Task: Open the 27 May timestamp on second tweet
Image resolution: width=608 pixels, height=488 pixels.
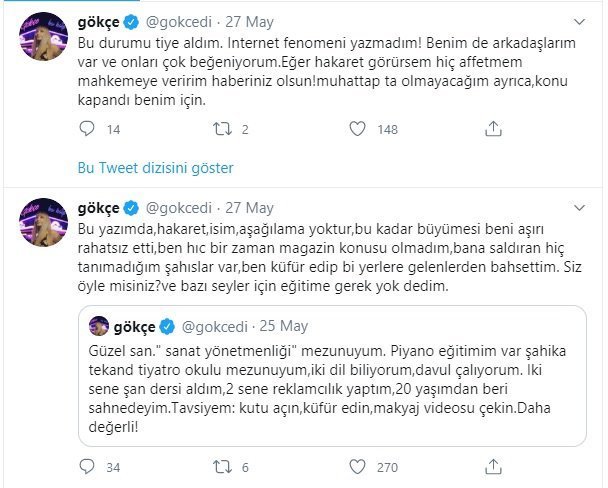Action: click(x=250, y=208)
